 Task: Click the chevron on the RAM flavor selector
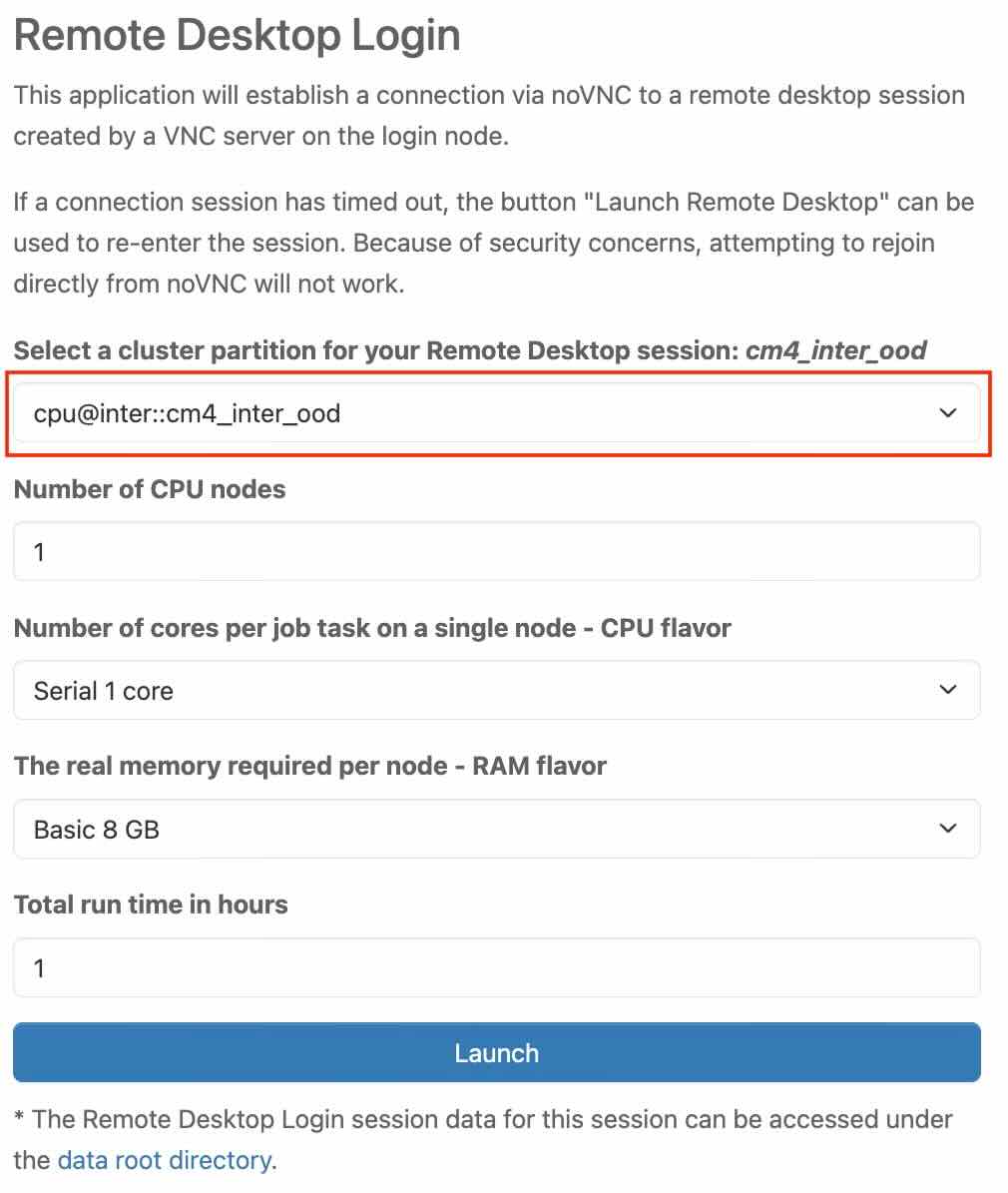pyautogui.click(x=948, y=829)
